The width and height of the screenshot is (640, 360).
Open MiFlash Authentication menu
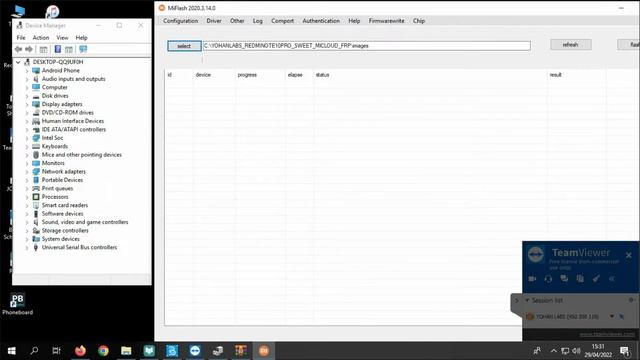[x=321, y=21]
